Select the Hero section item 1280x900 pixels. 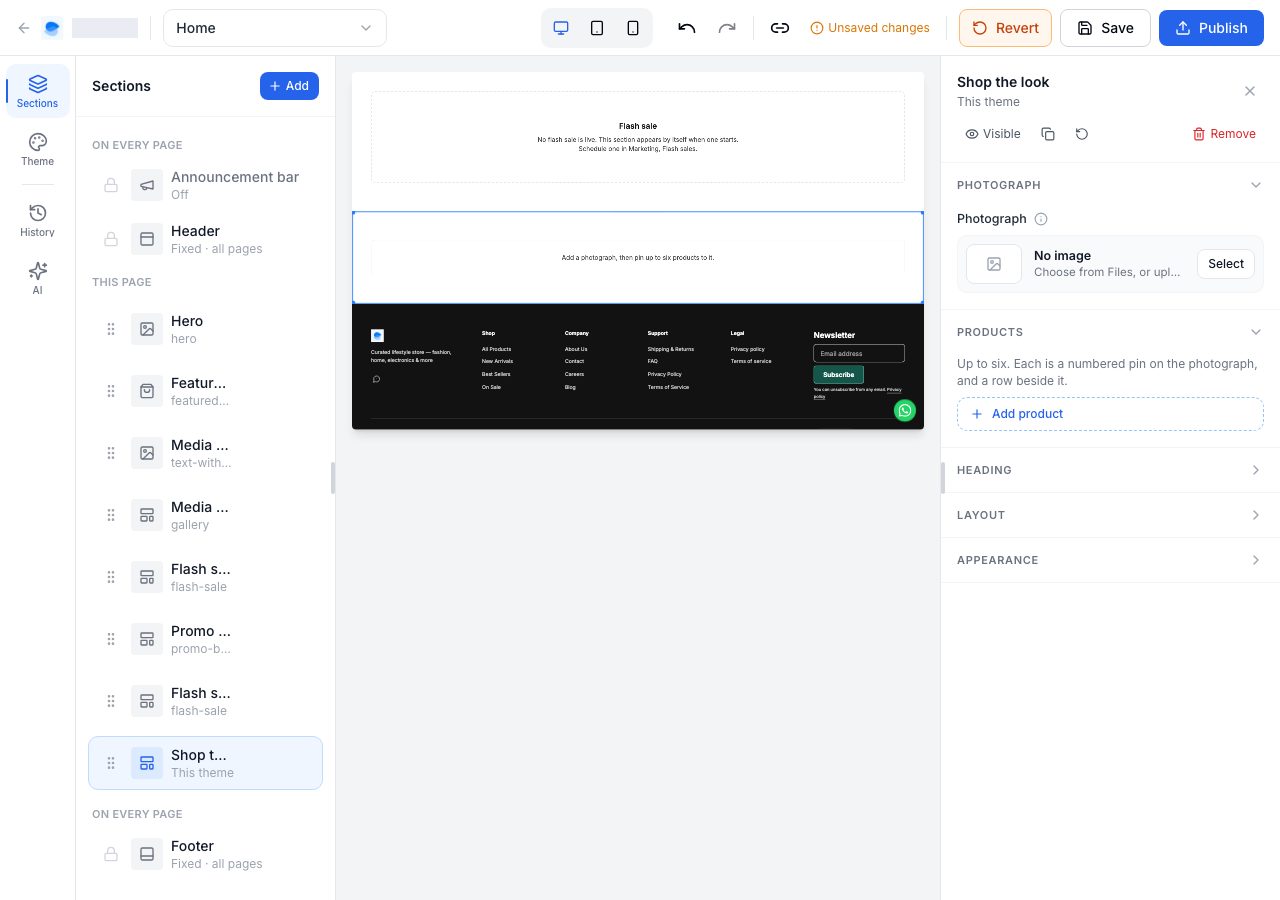point(205,329)
